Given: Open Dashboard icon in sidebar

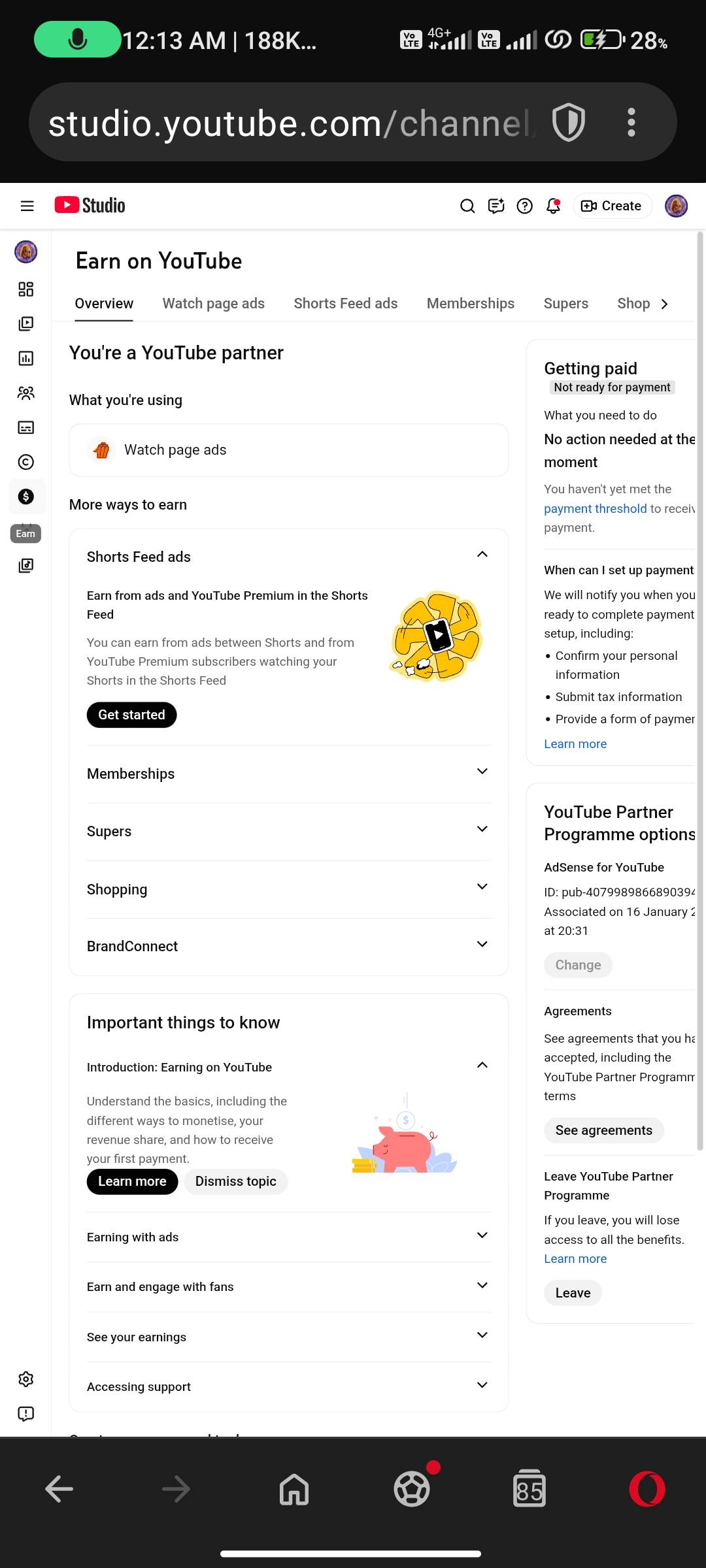Looking at the screenshot, I should (x=26, y=289).
